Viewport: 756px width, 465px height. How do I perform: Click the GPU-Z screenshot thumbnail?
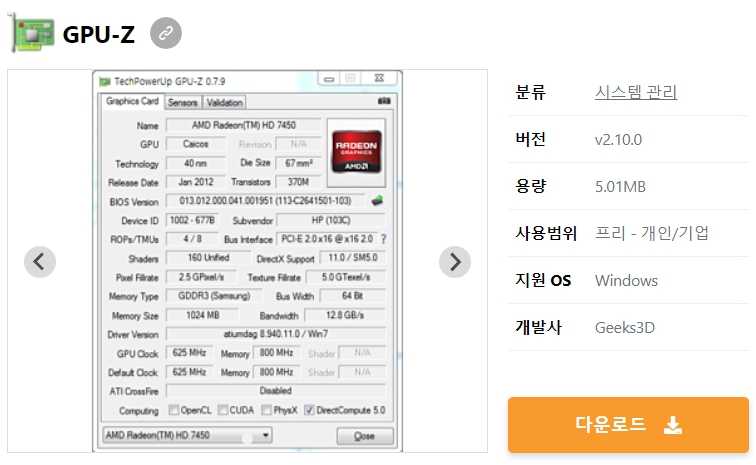[x=247, y=261]
